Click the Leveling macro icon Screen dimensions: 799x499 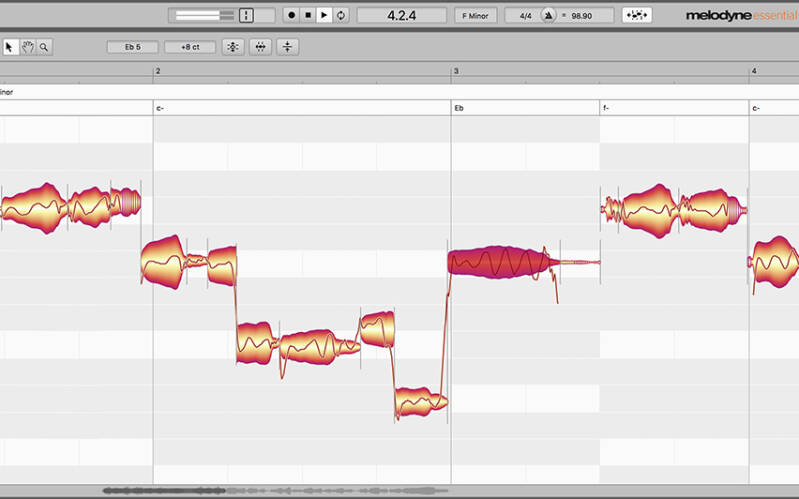[287, 47]
